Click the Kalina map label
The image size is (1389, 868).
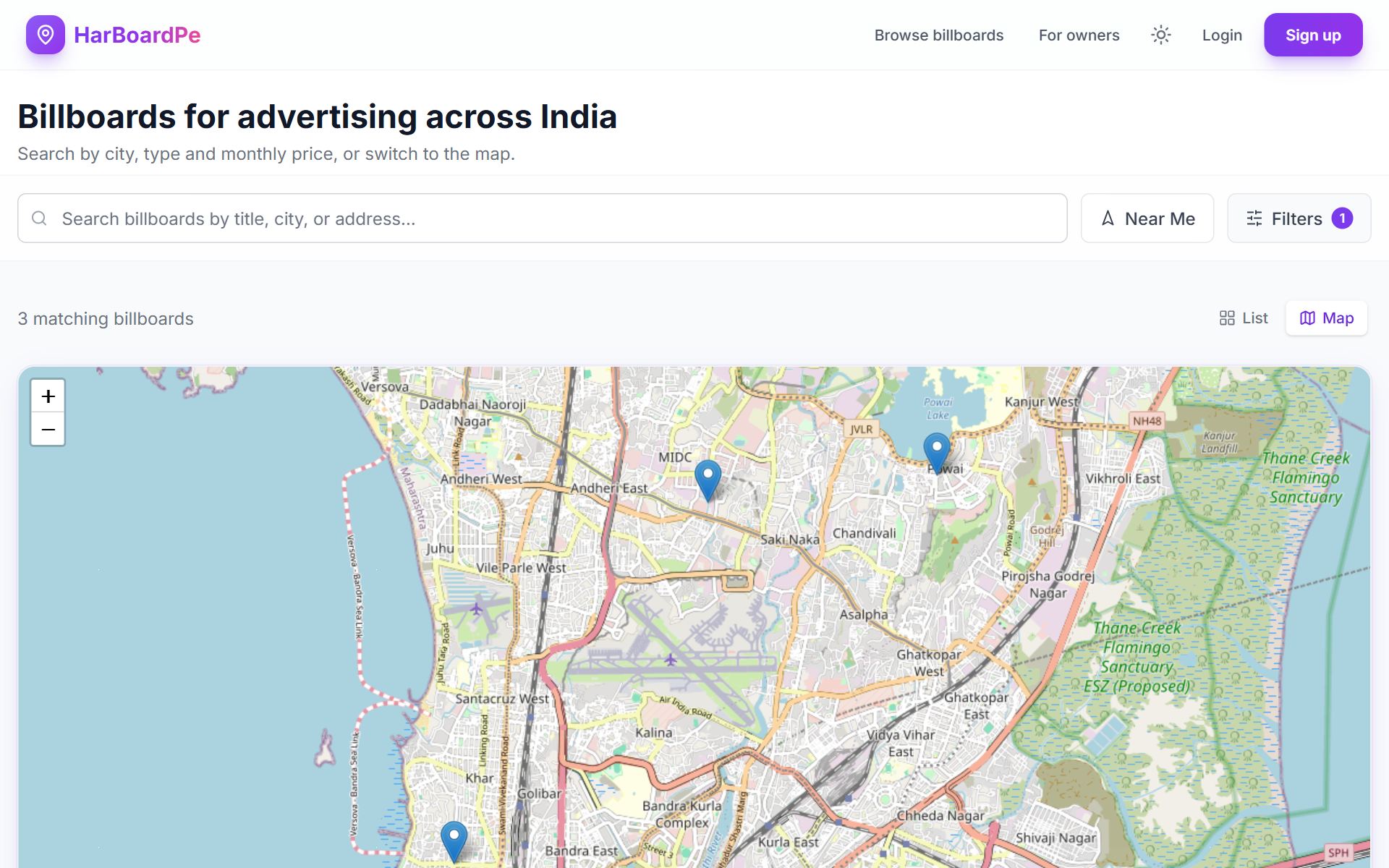click(x=653, y=733)
